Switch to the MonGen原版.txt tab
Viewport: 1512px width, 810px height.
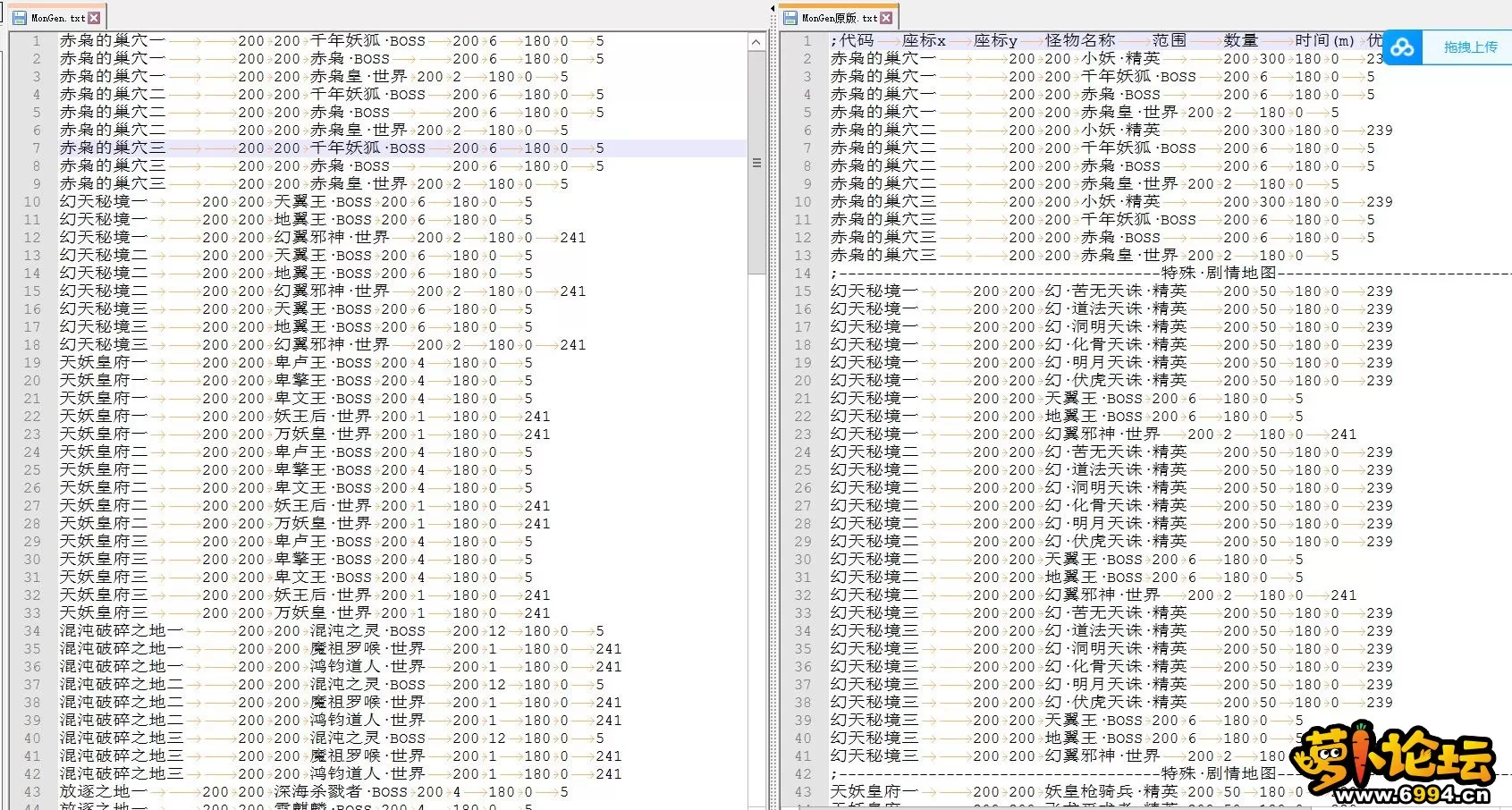839,18
